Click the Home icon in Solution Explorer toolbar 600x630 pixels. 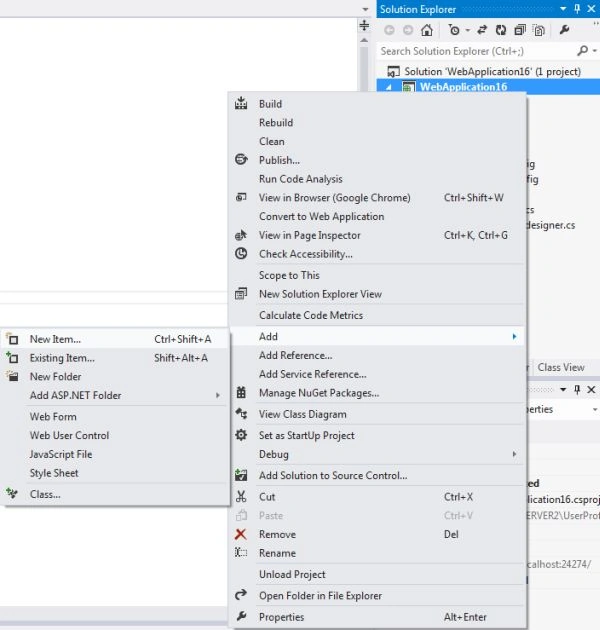pos(427,30)
